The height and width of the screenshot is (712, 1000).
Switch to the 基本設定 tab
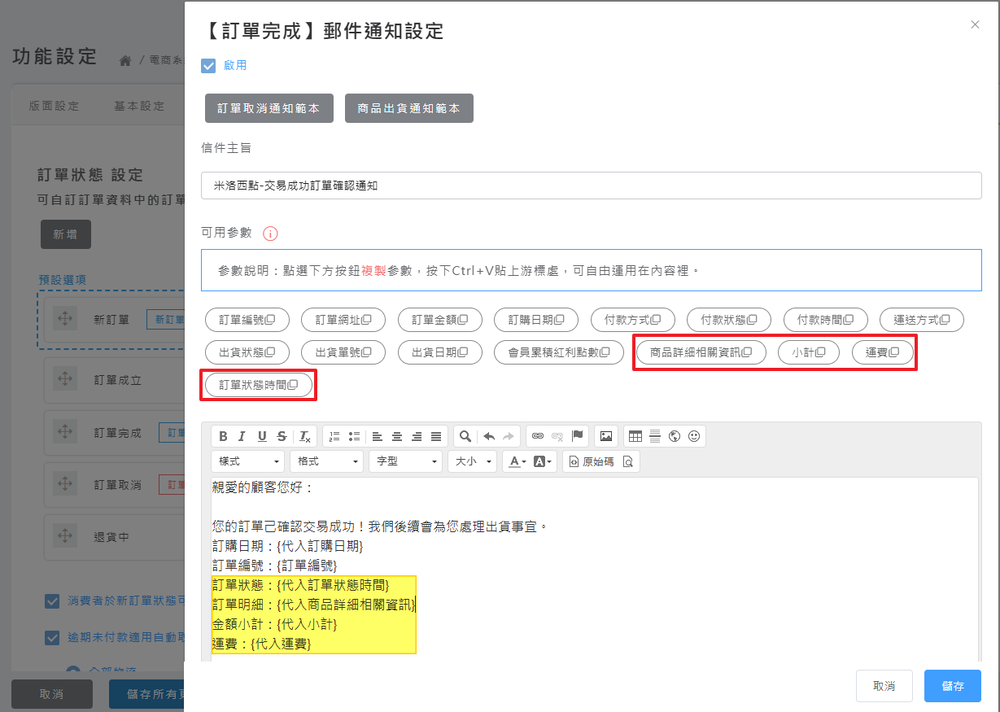coord(139,106)
